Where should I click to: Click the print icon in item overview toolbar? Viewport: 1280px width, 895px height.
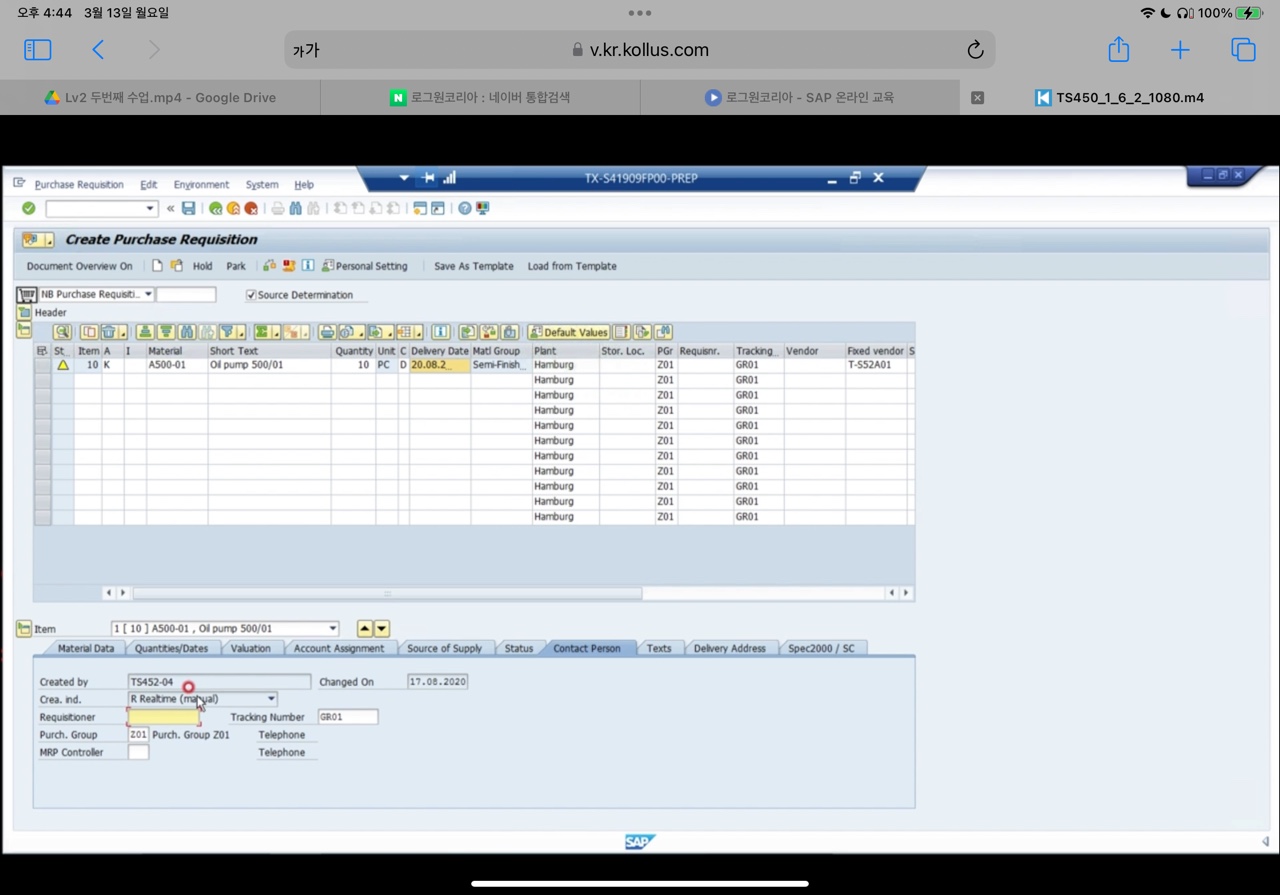tap(327, 332)
